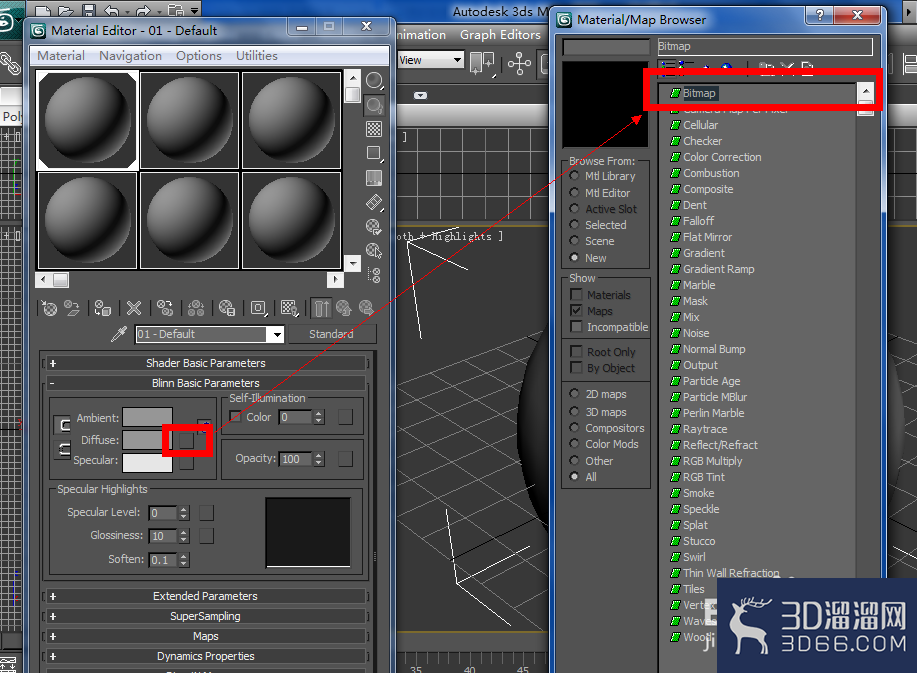917x673 pixels.
Task: Check the Materials option under Show
Action: [576, 295]
